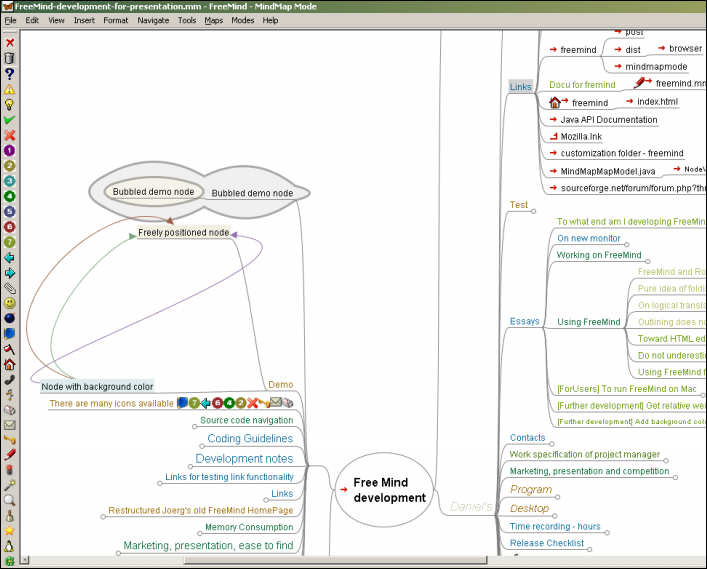
Task: Unfold Time recording - hours node circle
Action: pos(607,533)
